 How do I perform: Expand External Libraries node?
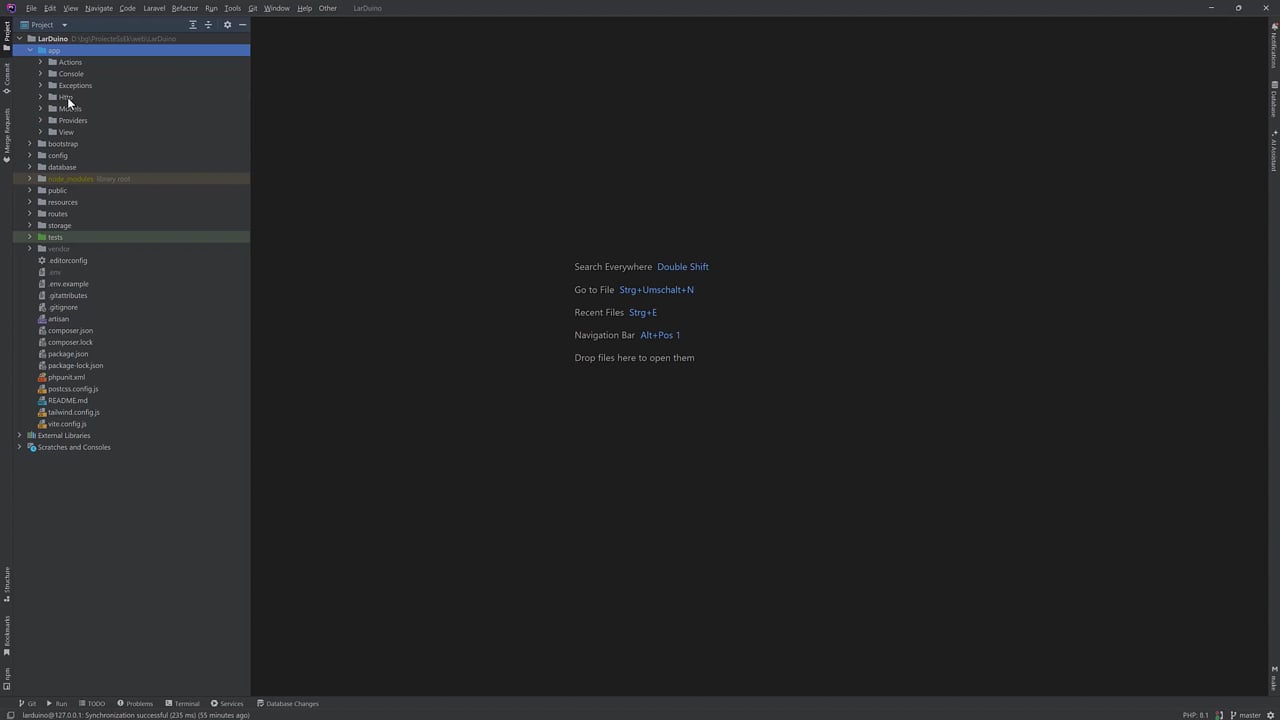(19, 435)
